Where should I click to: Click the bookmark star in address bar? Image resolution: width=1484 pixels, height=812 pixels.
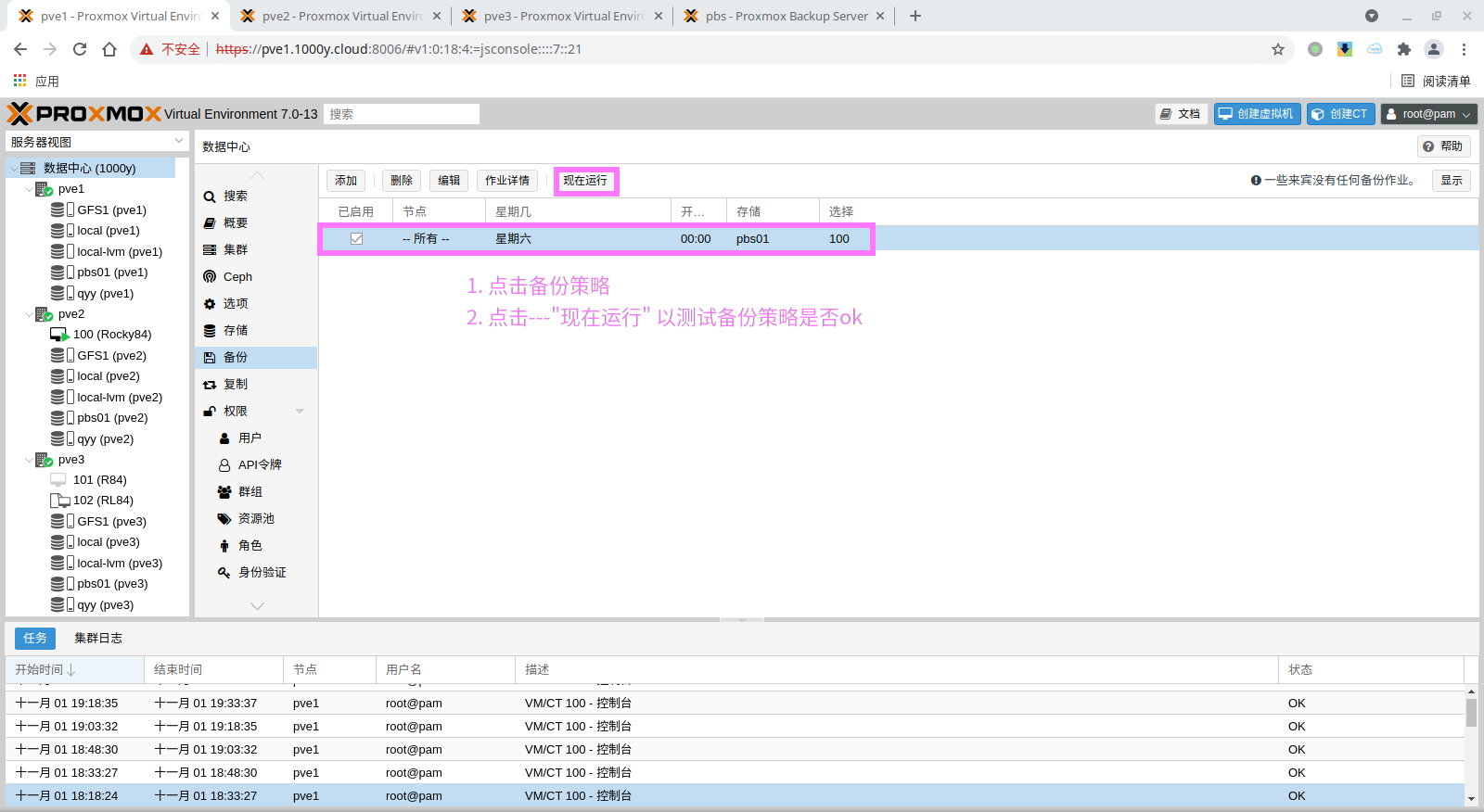(1278, 49)
